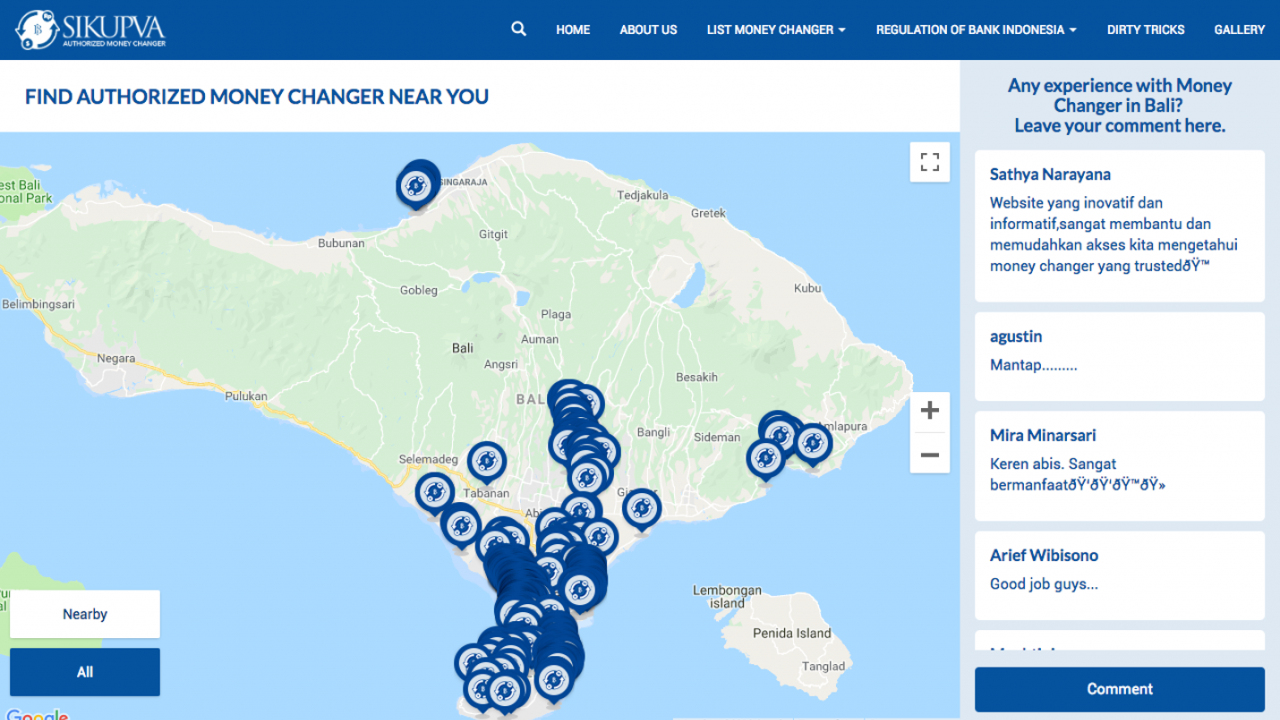Show All money changers
Screen dimensions: 1280x720
click(85, 672)
